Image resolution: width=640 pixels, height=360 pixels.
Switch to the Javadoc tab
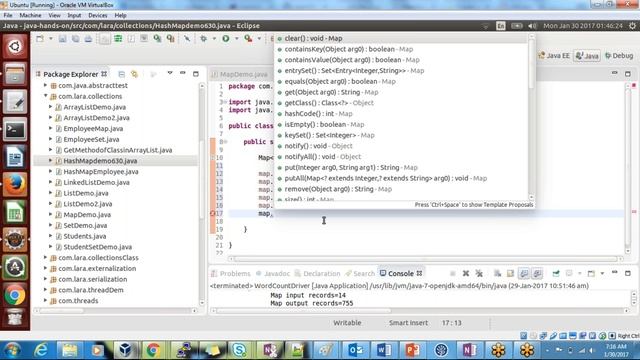273,273
